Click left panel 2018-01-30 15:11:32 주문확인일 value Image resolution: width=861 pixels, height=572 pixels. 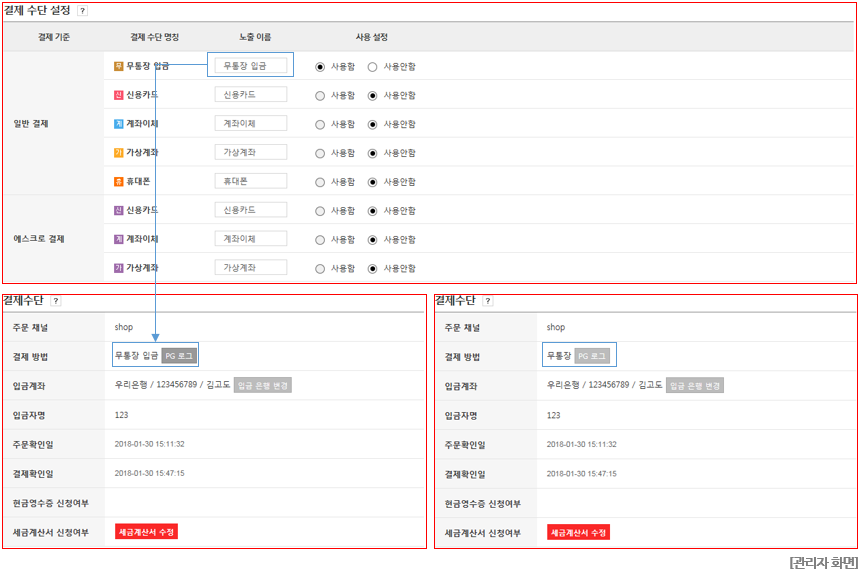149,444
